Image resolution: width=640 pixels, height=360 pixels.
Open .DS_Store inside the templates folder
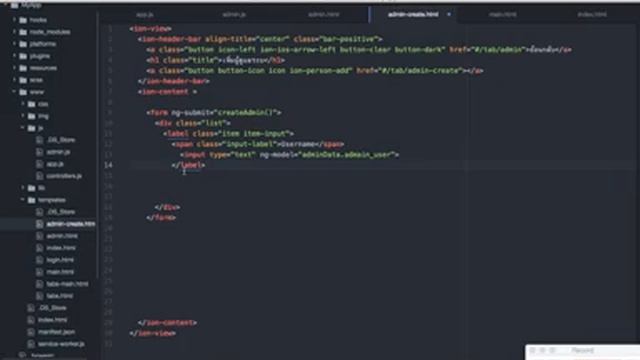(61, 212)
